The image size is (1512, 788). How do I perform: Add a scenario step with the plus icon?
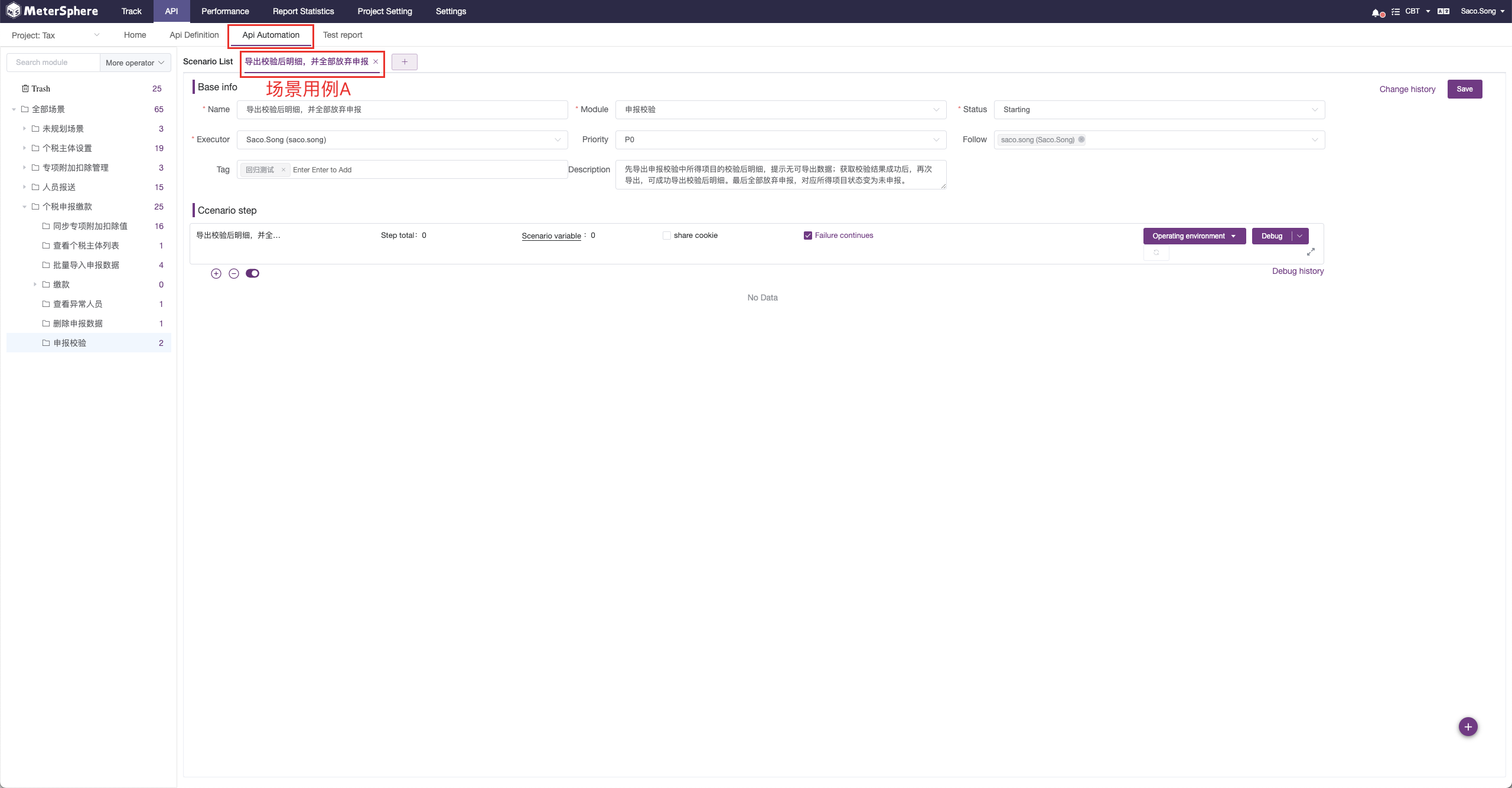point(216,273)
